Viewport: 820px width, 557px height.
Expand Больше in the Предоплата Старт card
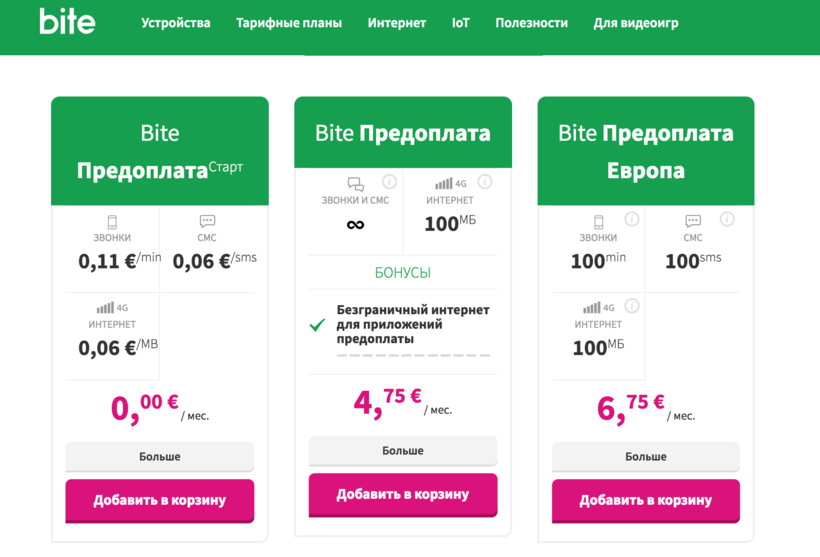pos(160,457)
